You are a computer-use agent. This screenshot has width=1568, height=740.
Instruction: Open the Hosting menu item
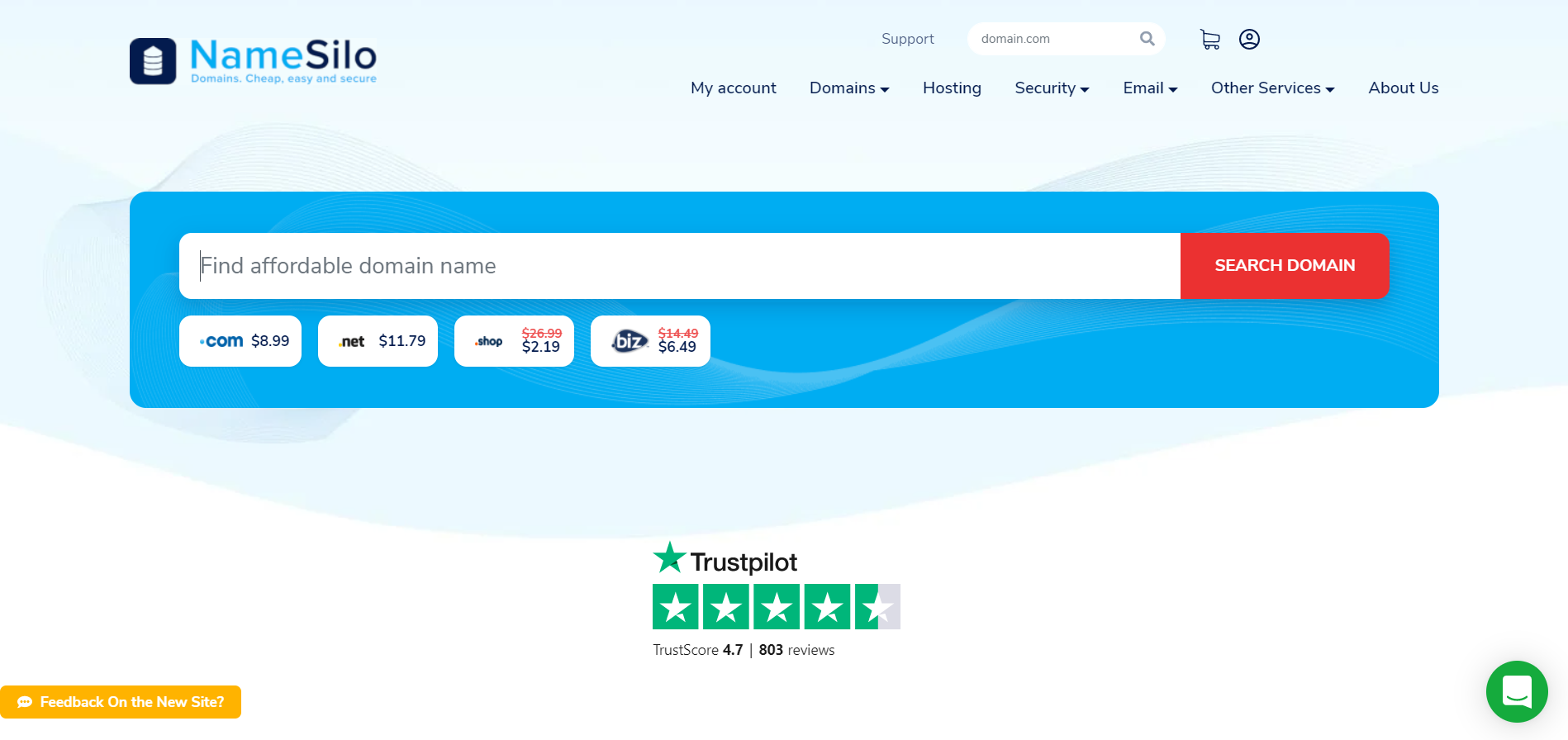click(x=952, y=88)
